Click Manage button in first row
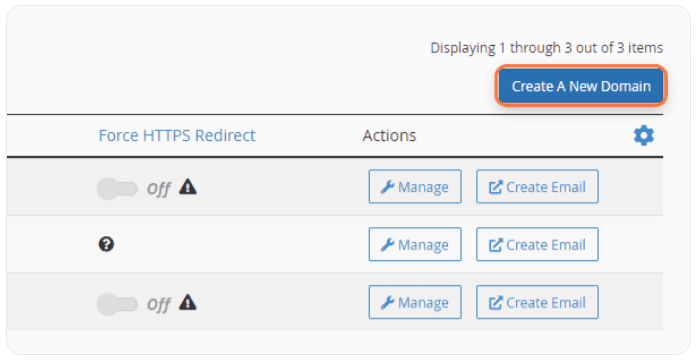700x361 pixels. click(415, 187)
